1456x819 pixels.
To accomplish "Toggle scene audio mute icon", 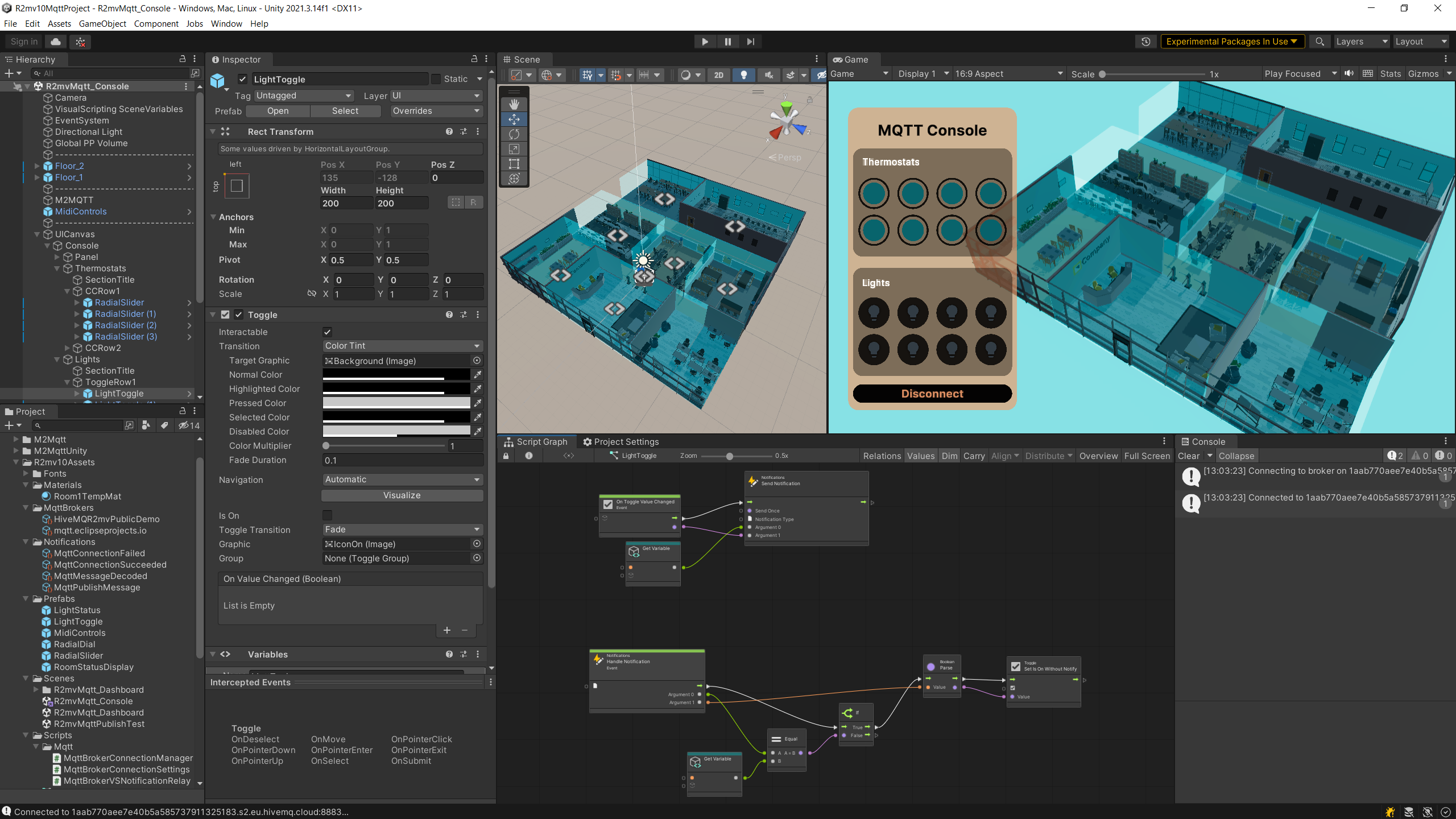I will tap(768, 75).
